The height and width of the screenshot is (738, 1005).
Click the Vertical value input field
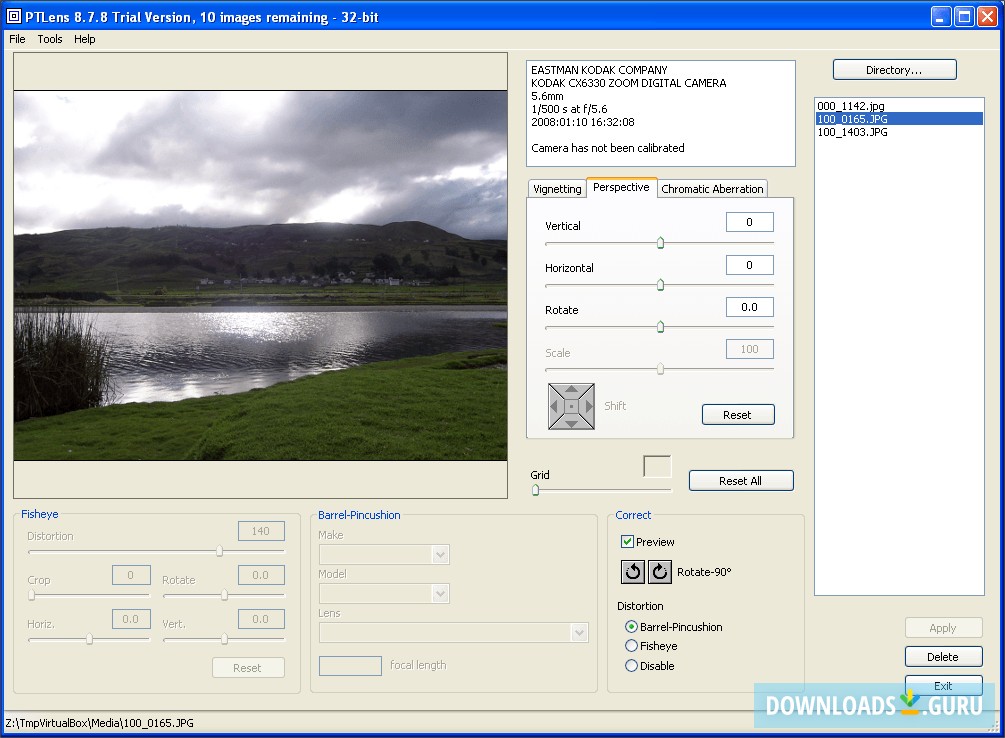coord(749,222)
